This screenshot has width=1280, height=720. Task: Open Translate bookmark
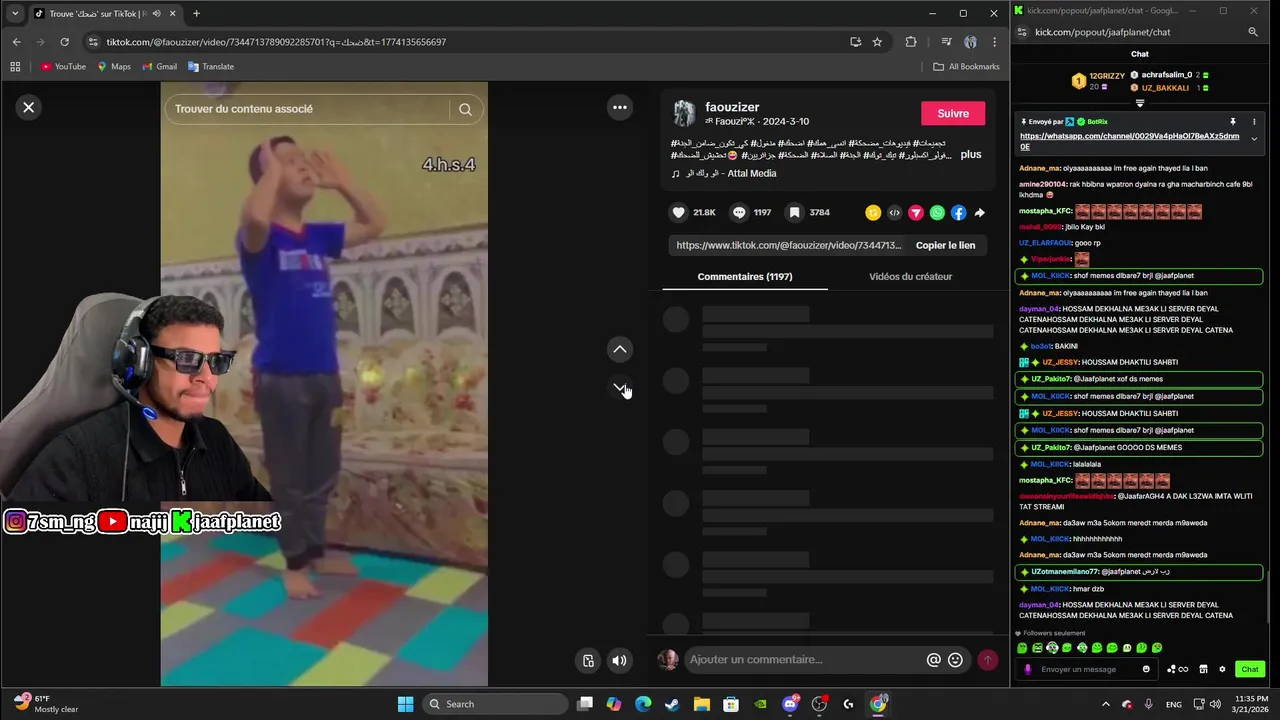coord(211,67)
